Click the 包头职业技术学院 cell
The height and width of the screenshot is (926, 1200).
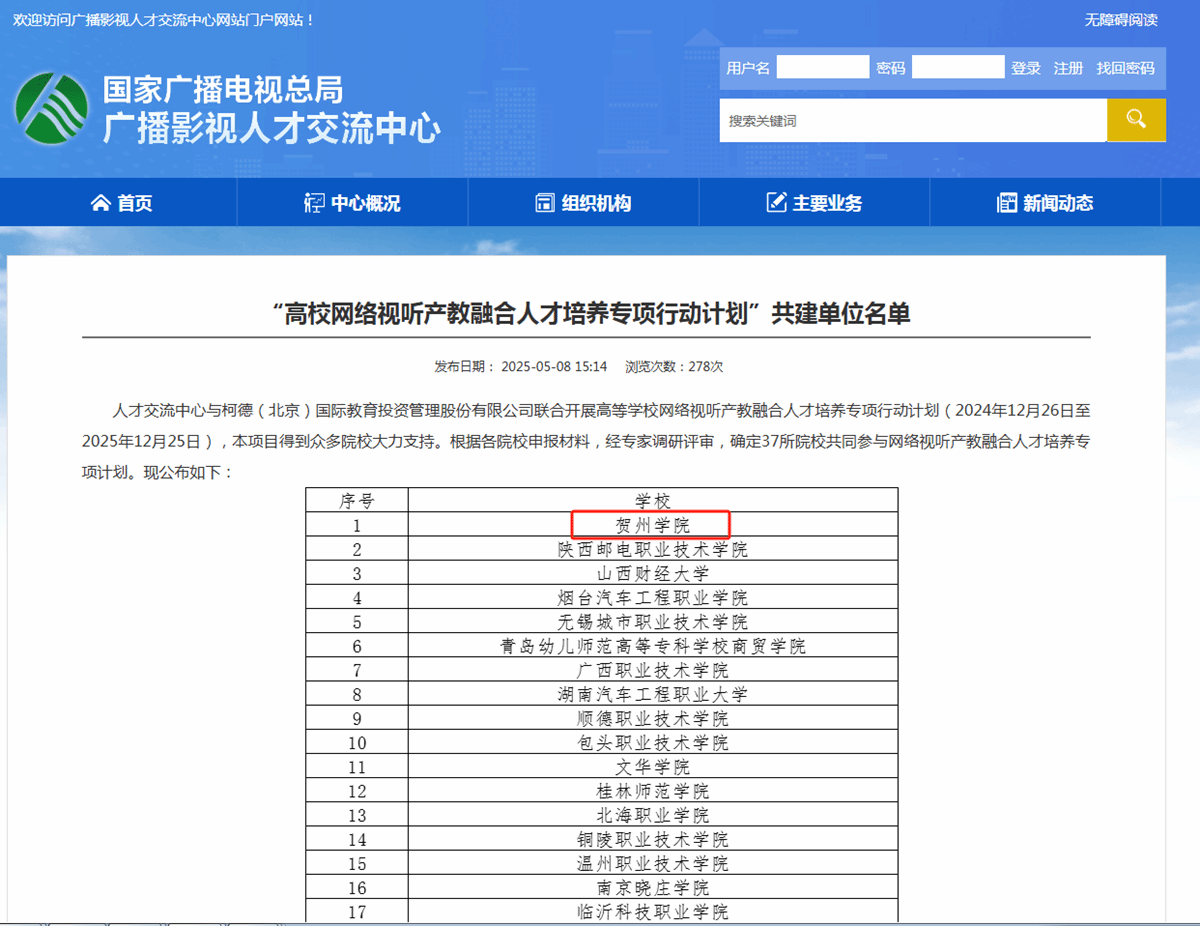(653, 742)
